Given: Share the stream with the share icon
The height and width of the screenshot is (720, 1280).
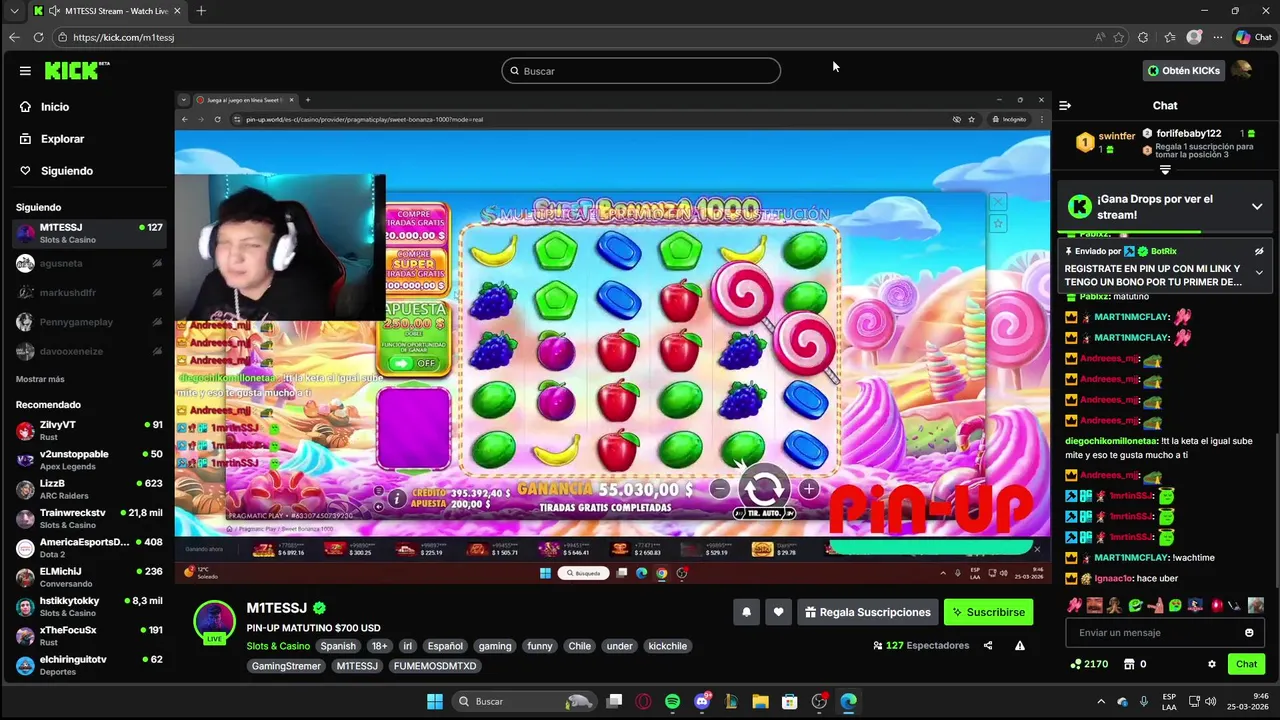Looking at the screenshot, I should point(988,646).
